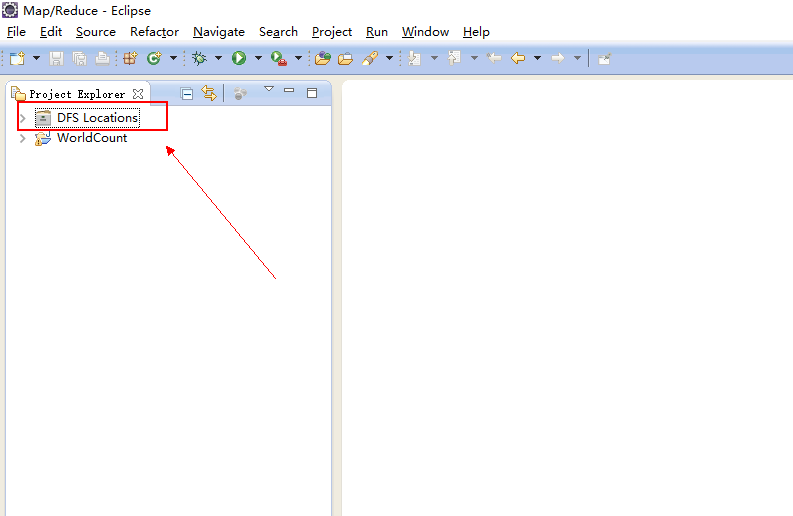Screen dimensions: 793x516
Task: Click the New Java Class icon
Action: click(x=154, y=59)
